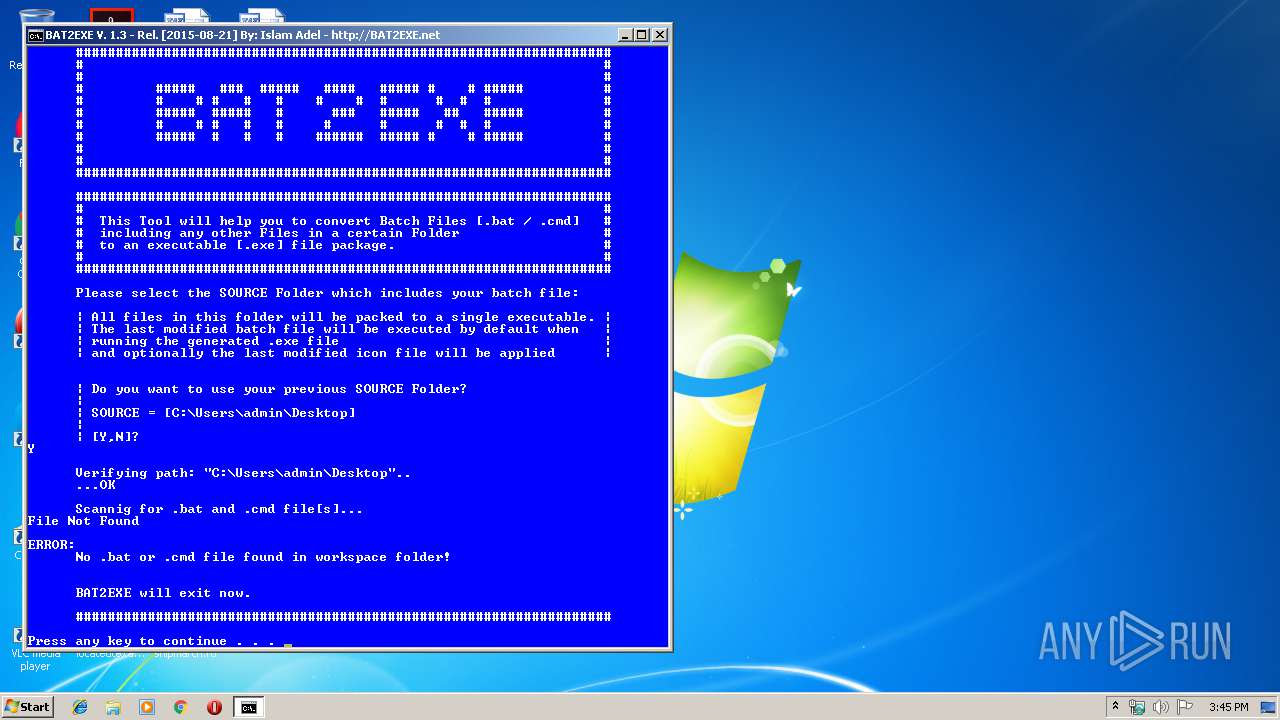Screen dimensions: 1280x720
Task: Click 'to an executable [.exe] file package.' line
Action: [x=247, y=245]
